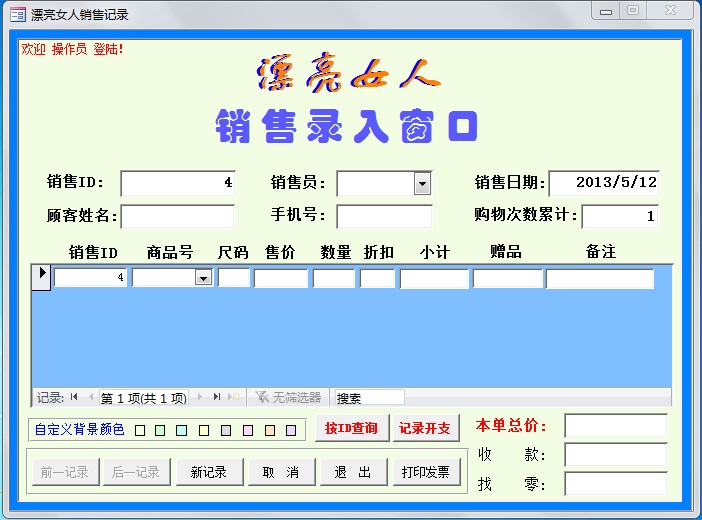Focus the 销售ID input field
This screenshot has width=702, height=520.
178,183
